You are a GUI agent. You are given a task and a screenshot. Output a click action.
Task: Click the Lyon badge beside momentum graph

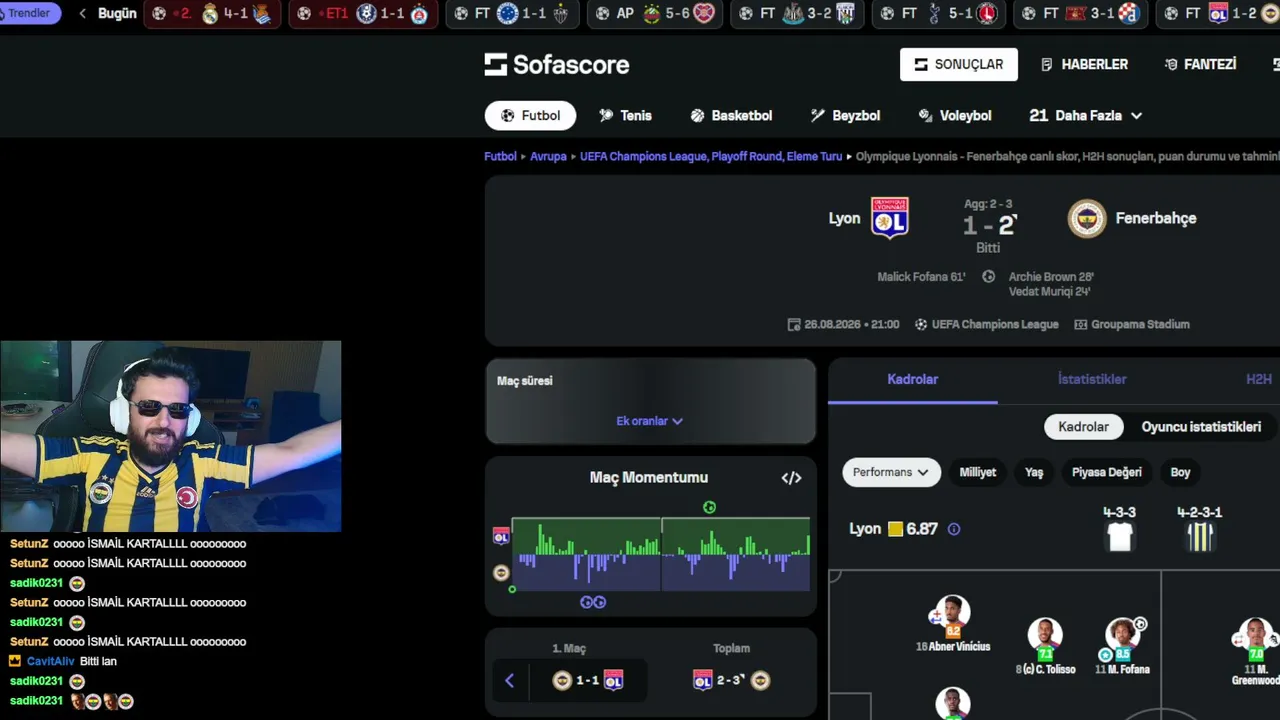coord(501,537)
